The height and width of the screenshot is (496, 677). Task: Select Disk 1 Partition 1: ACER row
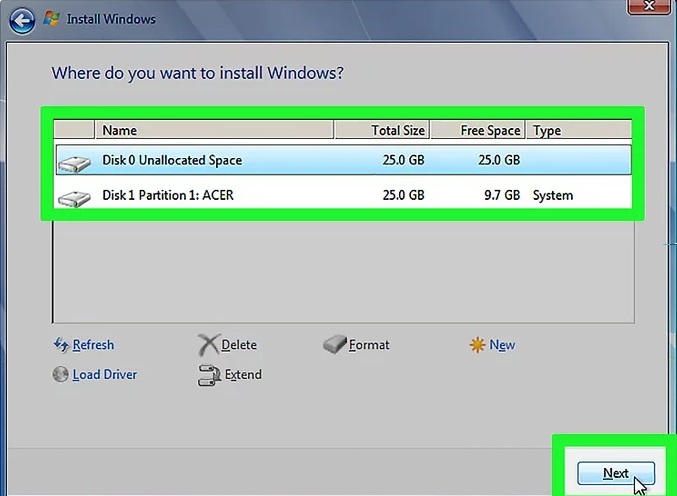[344, 195]
